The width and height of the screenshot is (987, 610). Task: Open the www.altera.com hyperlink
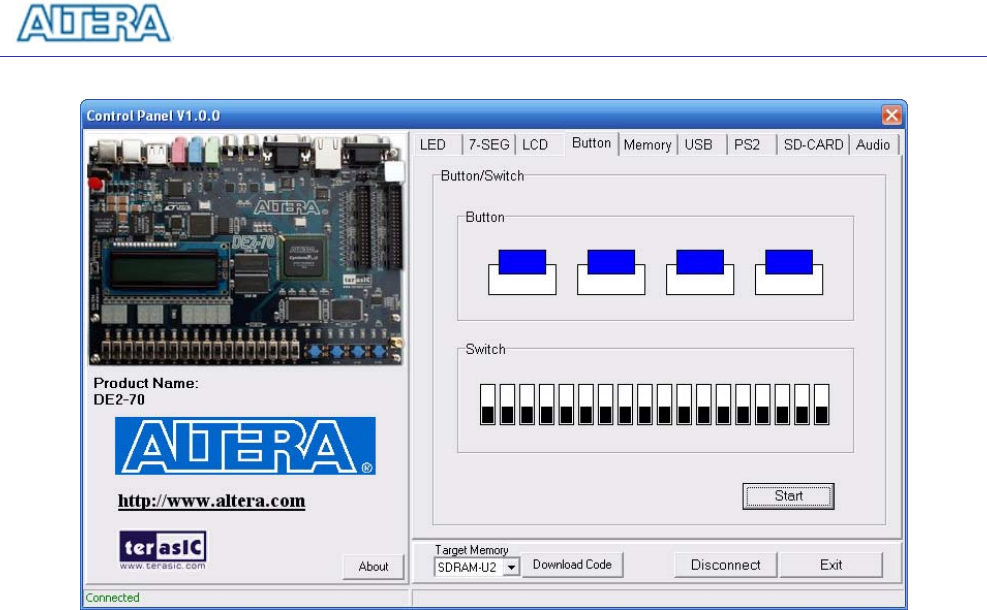(x=212, y=501)
